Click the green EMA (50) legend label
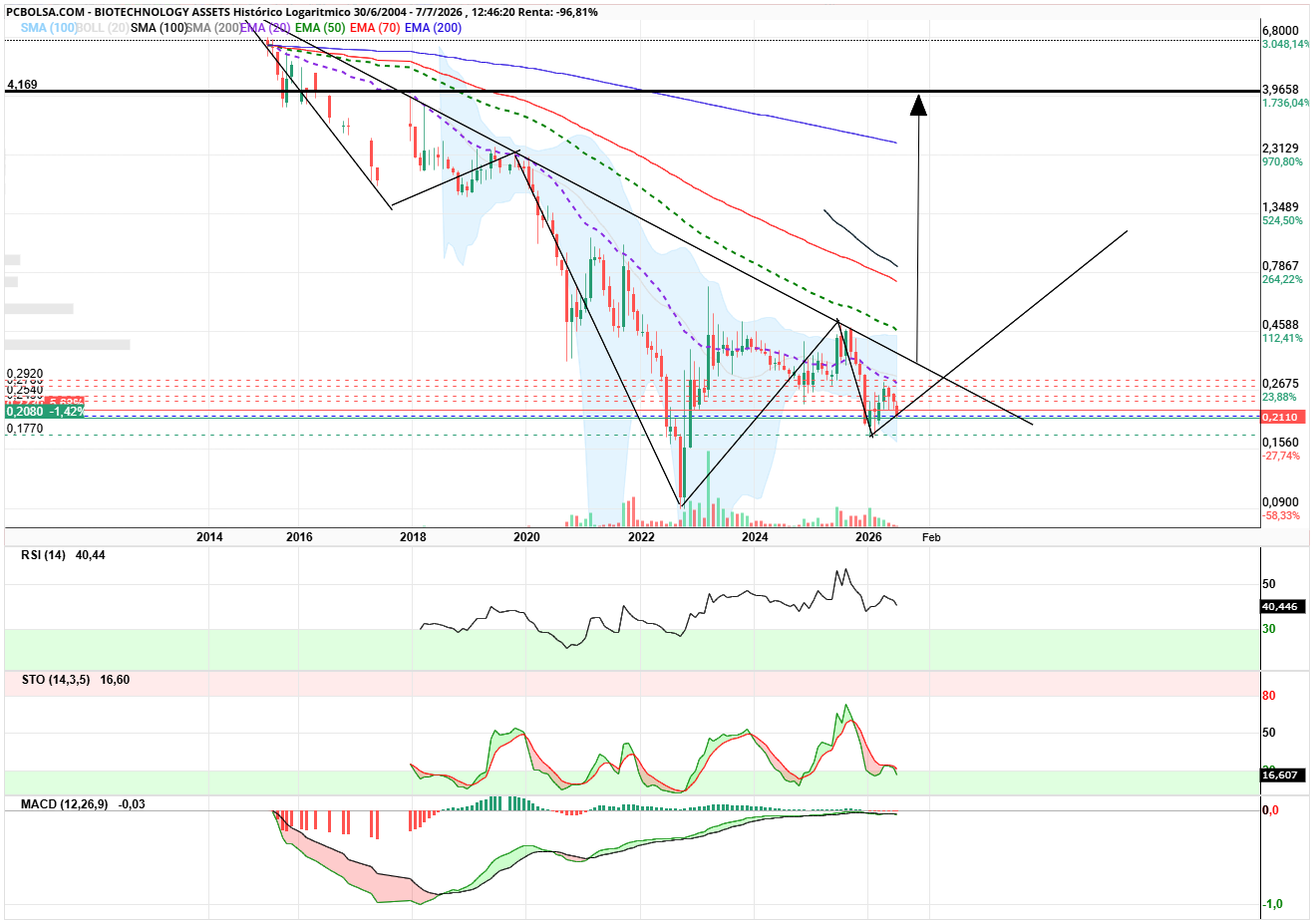The image size is (1314, 924). 320,28
